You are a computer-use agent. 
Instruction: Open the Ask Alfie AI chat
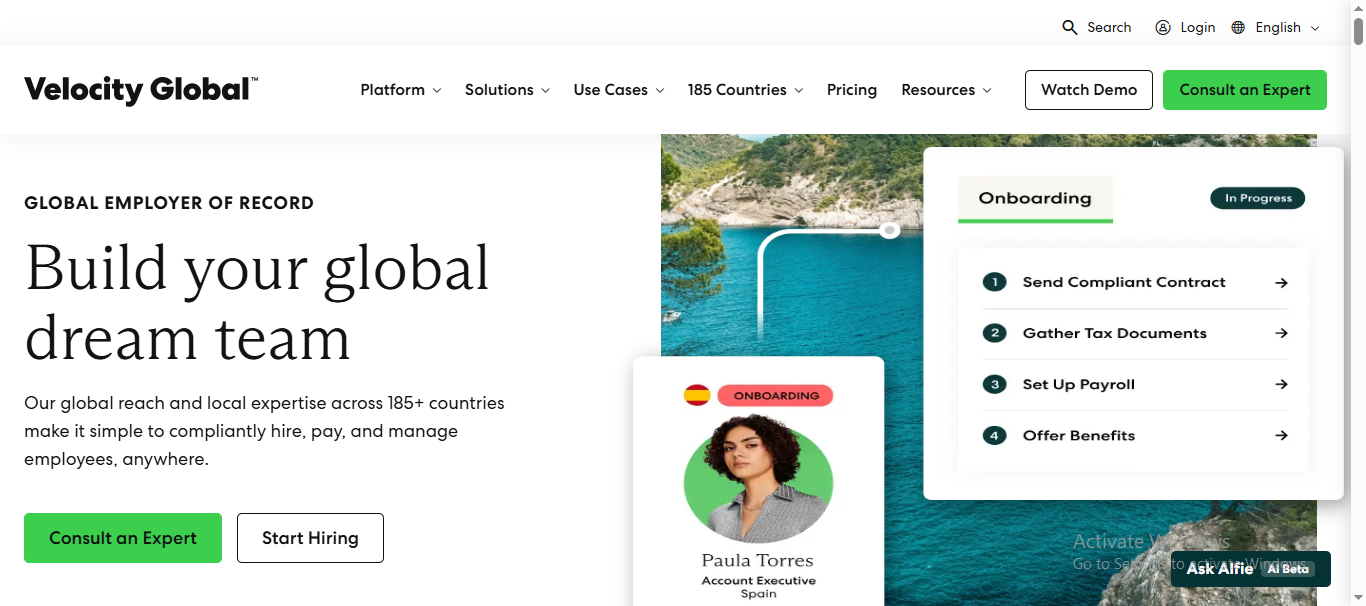(1251, 569)
